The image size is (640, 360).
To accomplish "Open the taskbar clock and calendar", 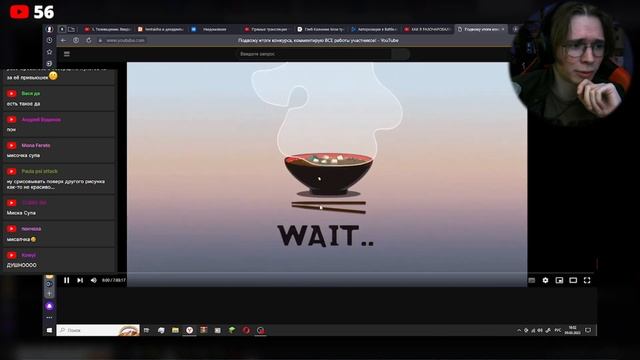I will tap(572, 330).
